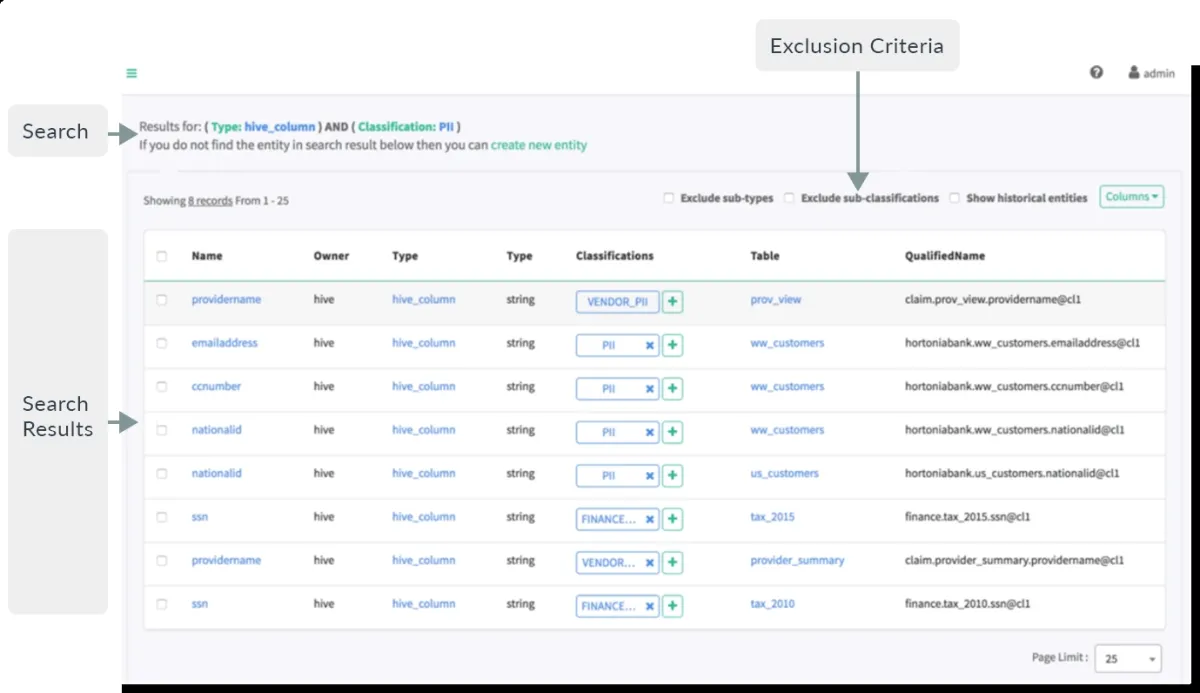Click PII classification tag in emailaddress row
1200x693 pixels.
click(608, 345)
